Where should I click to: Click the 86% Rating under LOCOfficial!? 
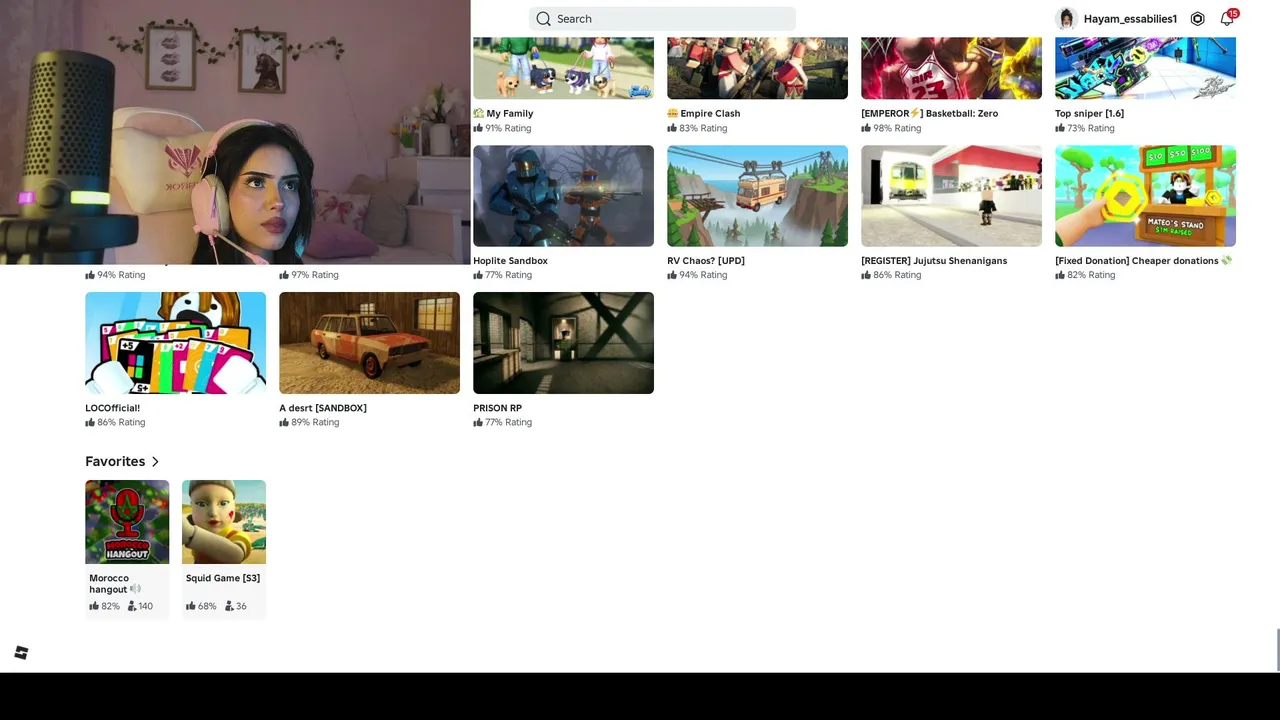[115, 422]
